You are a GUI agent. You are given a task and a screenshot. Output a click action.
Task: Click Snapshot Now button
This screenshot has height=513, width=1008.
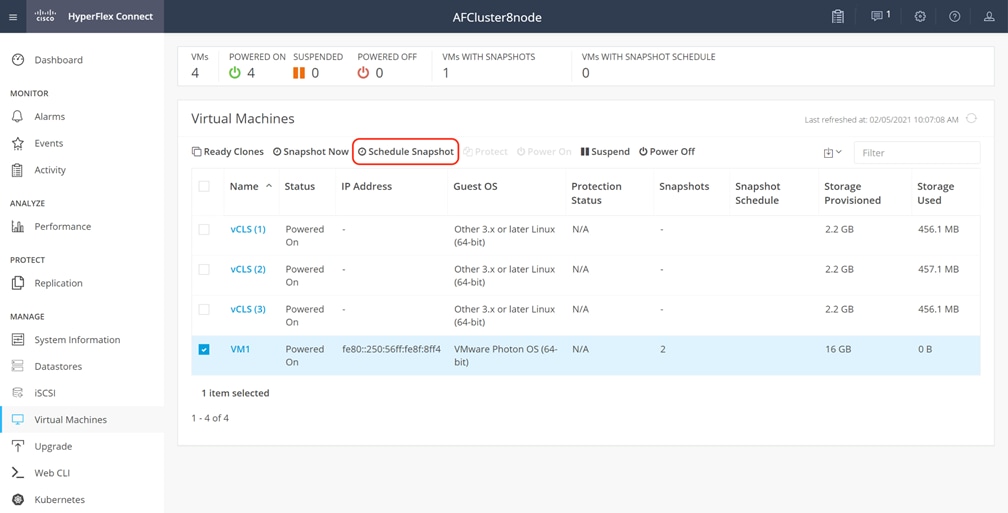point(310,152)
